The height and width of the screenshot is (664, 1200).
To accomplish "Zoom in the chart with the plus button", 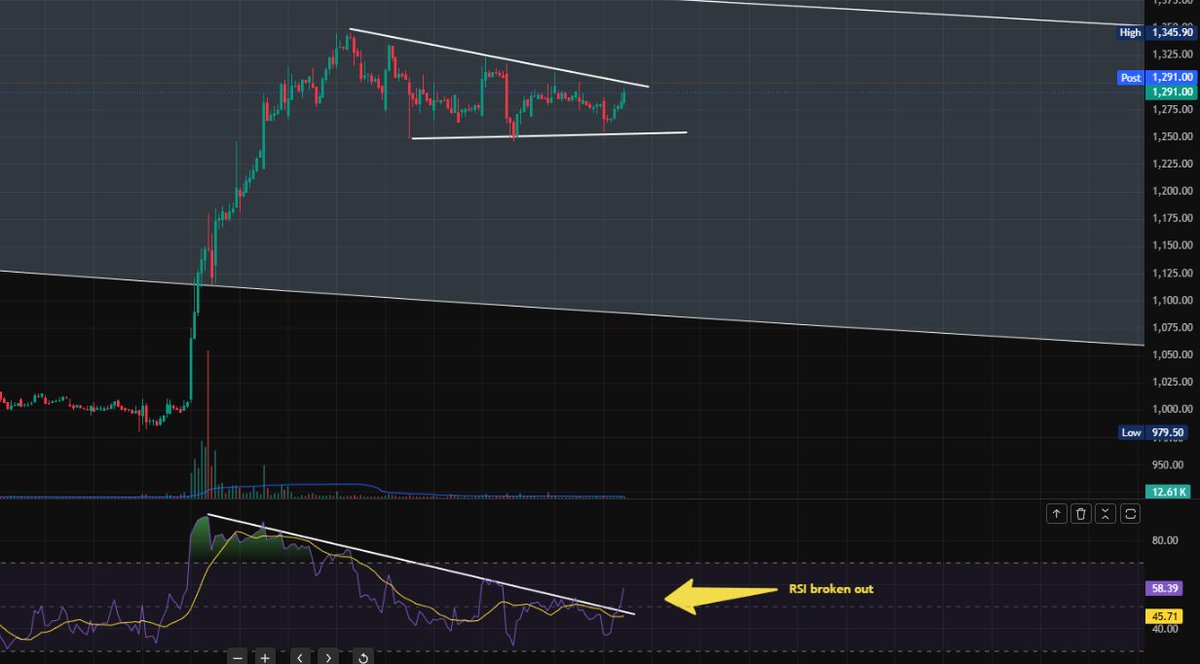I will click(265, 658).
